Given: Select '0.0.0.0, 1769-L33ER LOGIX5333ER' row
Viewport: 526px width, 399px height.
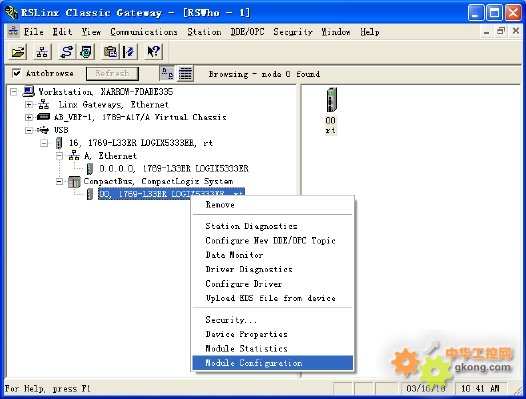Looking at the screenshot, I should (x=174, y=168).
